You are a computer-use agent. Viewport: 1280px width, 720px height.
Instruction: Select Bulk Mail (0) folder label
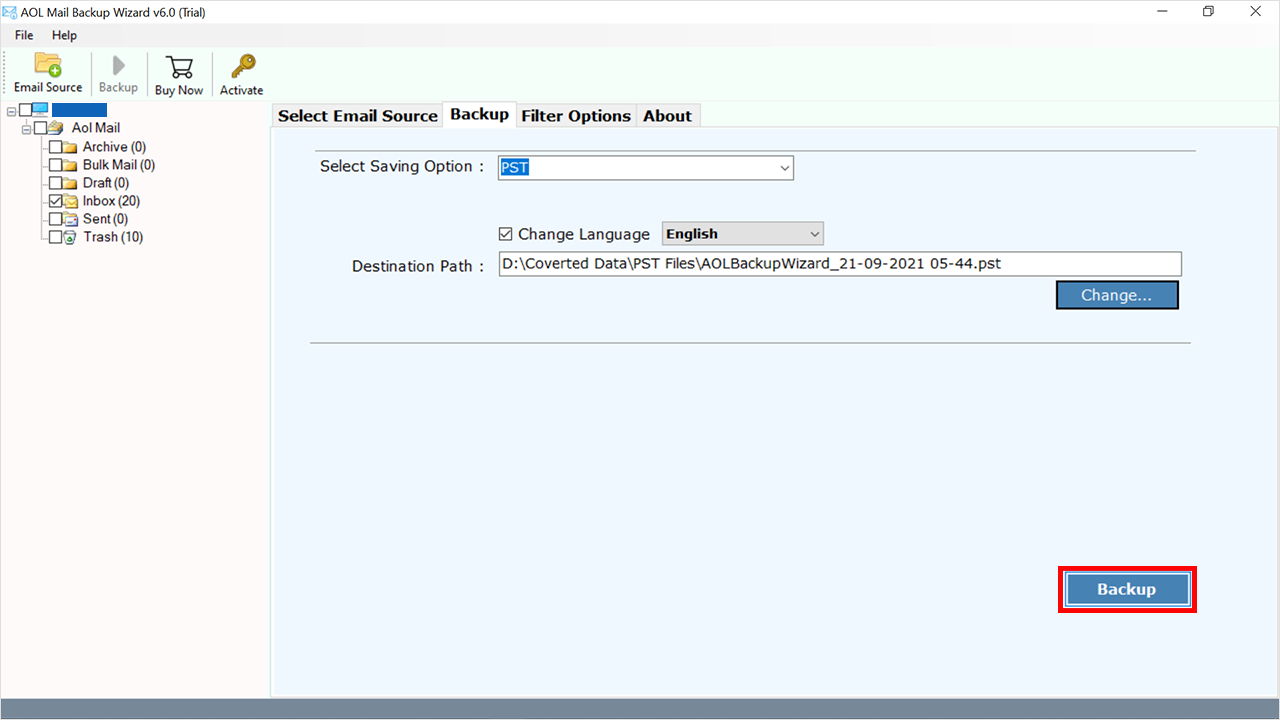[119, 165]
